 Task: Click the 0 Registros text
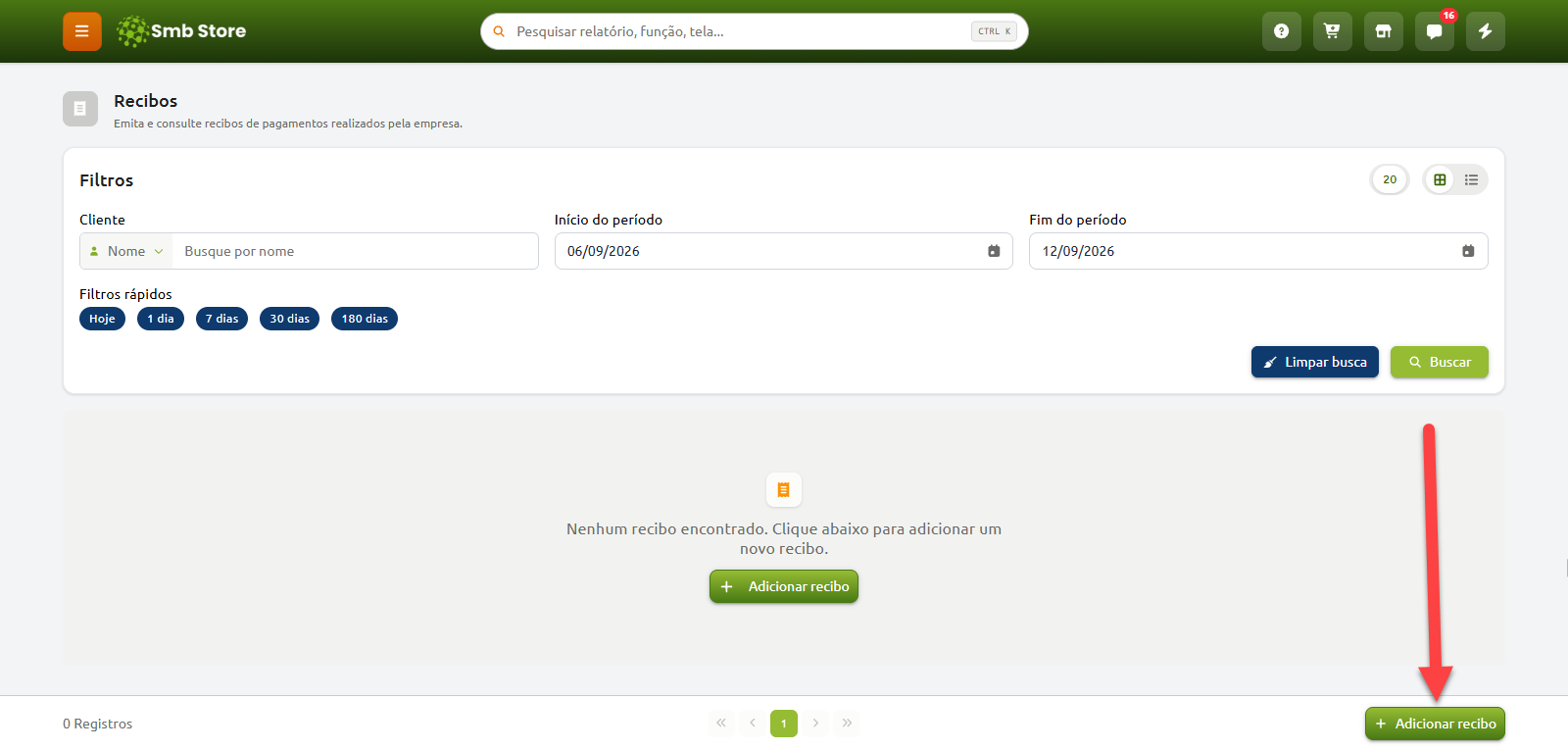click(x=97, y=724)
